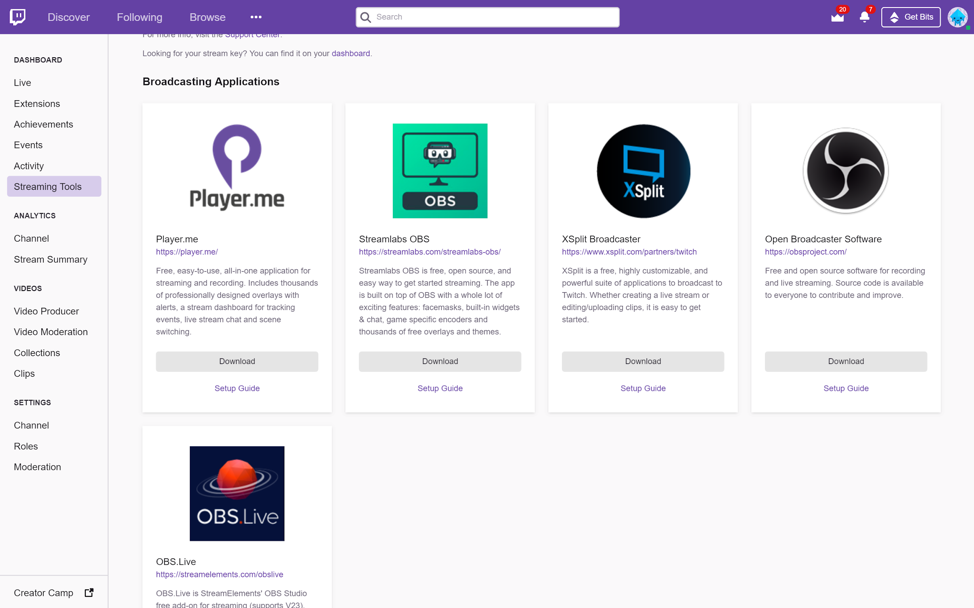Open the https://obsproject.com/ link

point(805,252)
